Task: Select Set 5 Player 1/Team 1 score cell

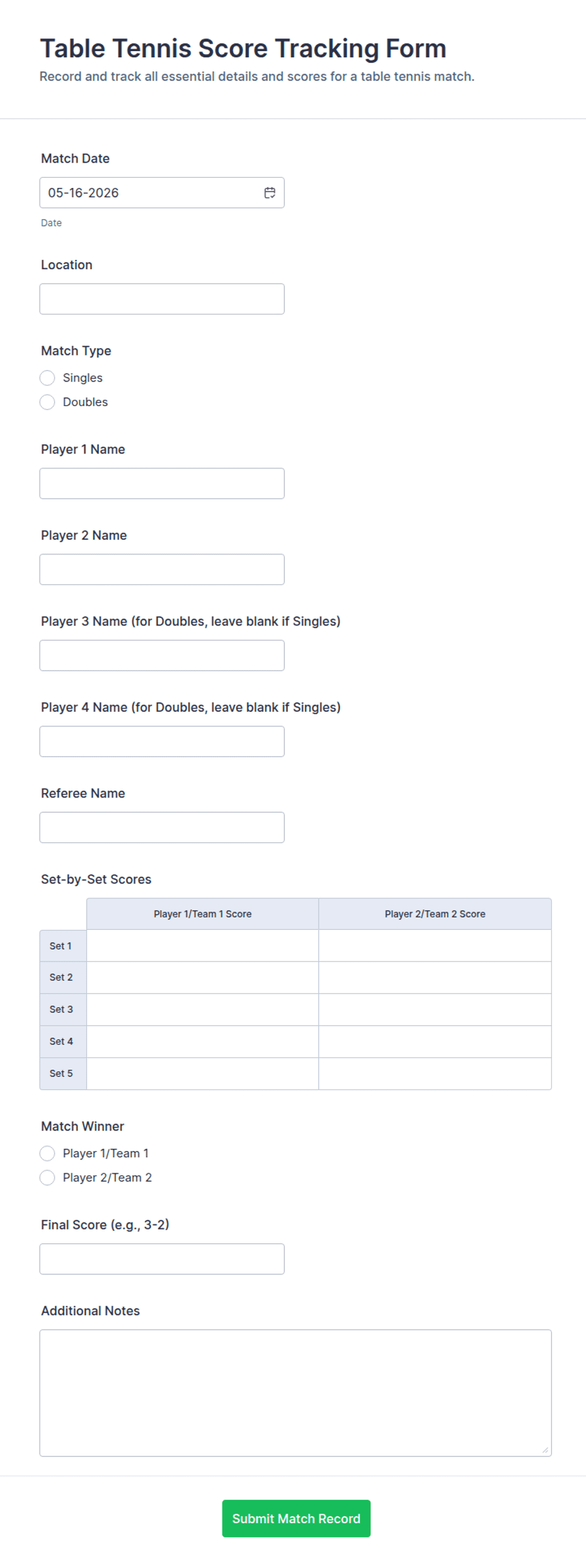Action: point(202,1074)
